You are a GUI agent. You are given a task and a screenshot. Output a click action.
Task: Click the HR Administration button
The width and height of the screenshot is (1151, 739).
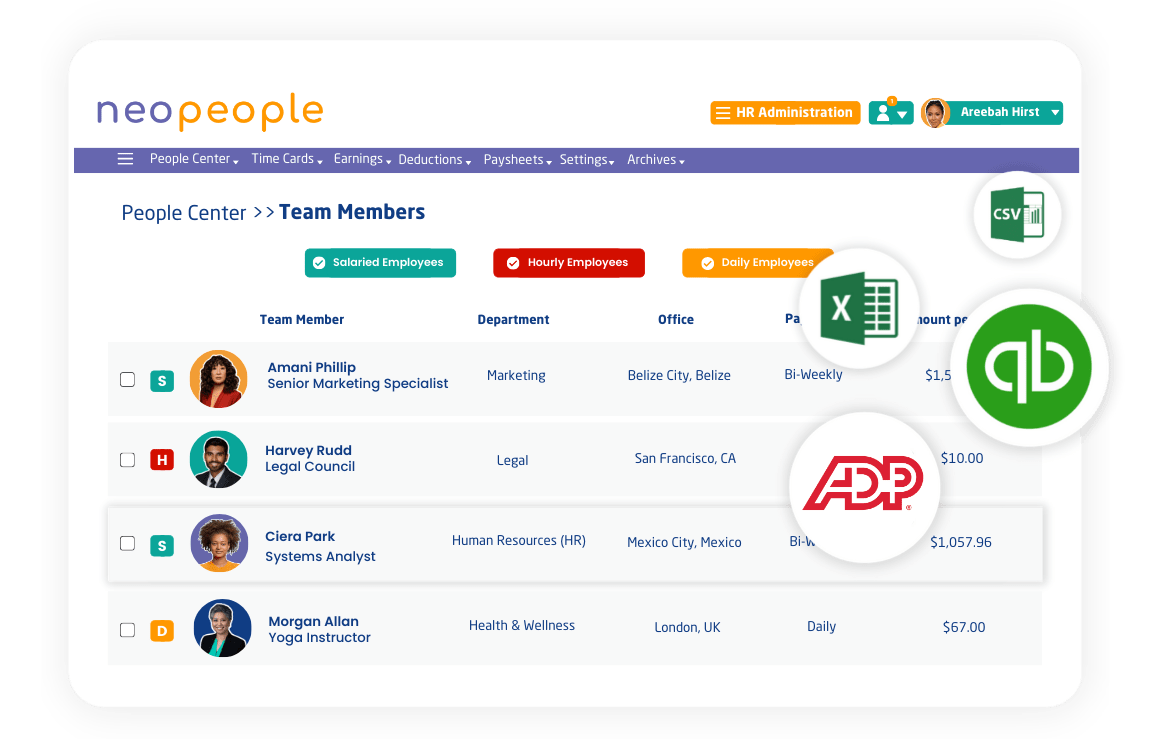pyautogui.click(x=785, y=113)
